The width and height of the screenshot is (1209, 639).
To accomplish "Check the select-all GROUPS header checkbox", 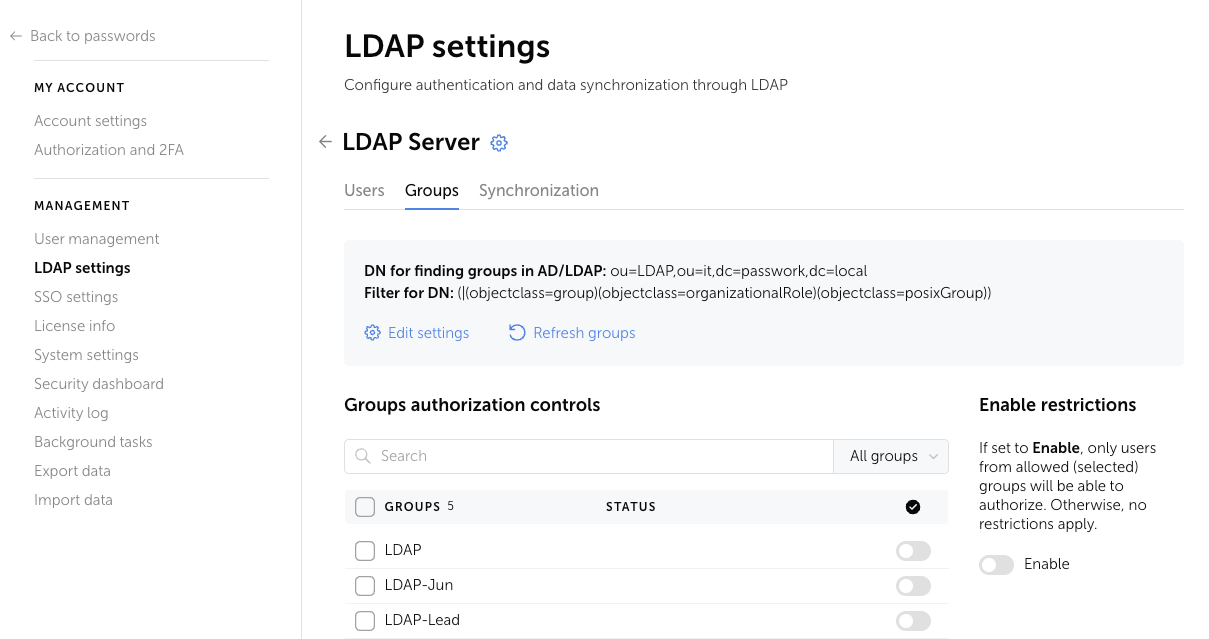I will [364, 507].
